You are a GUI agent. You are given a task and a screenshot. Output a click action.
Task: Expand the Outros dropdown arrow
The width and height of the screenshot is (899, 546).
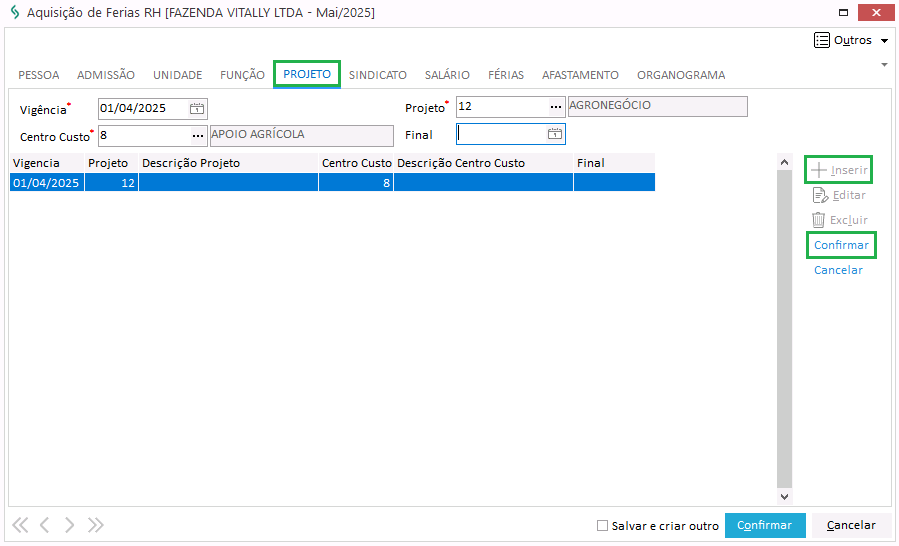(884, 41)
